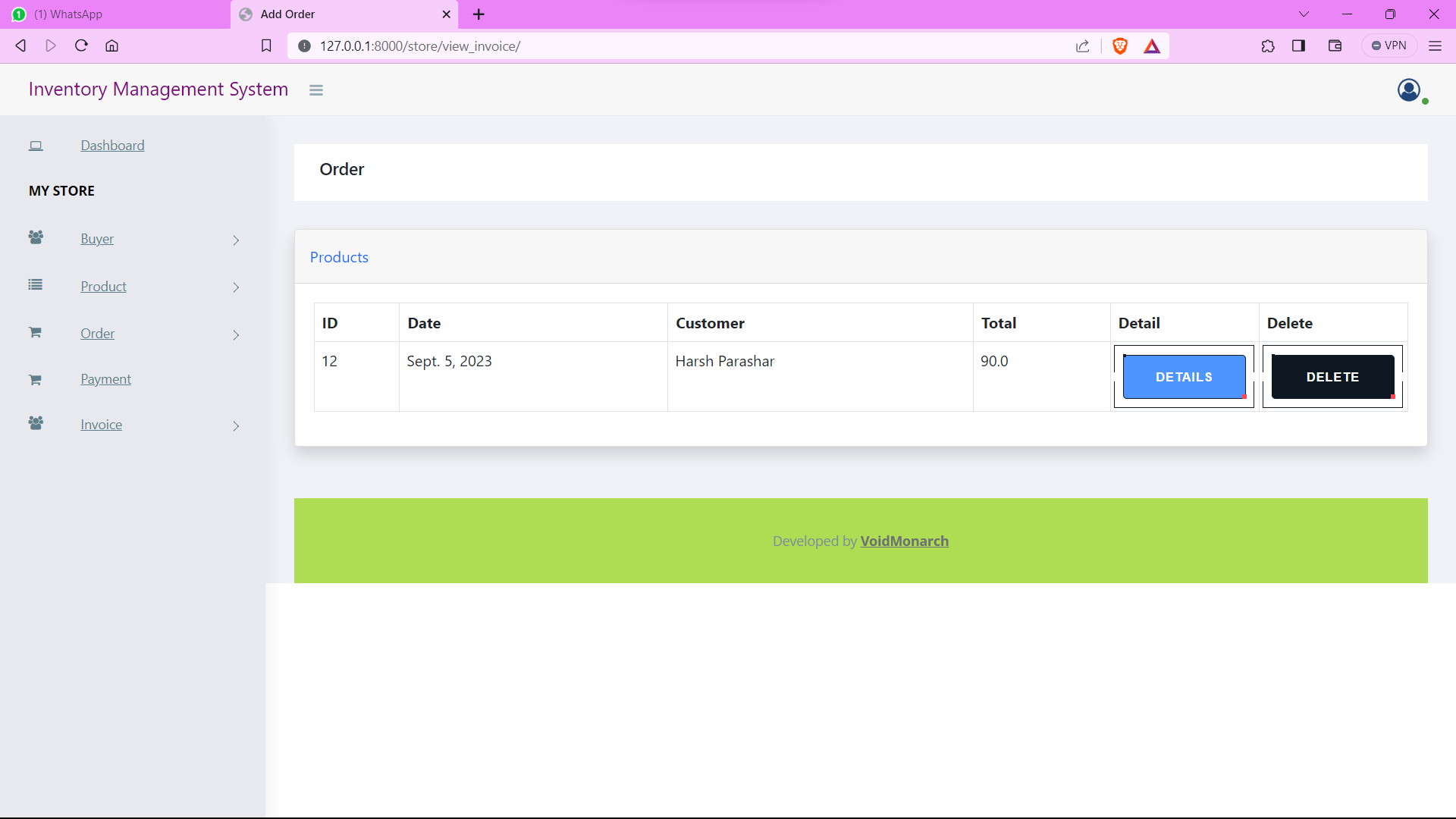The width and height of the screenshot is (1456, 819).
Task: Open the Dashboard sidebar link
Action: [x=112, y=146]
